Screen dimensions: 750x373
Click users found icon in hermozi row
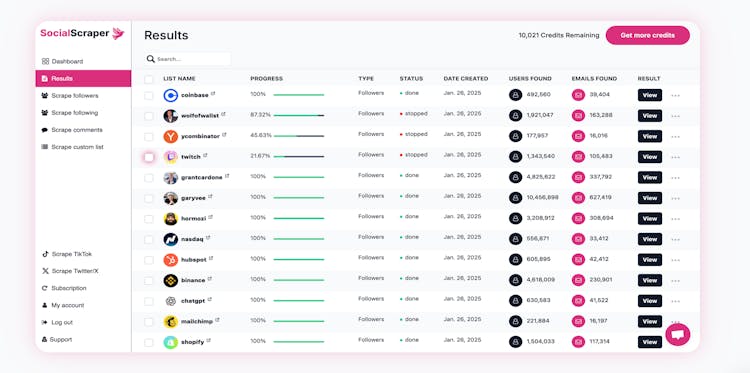516,219
